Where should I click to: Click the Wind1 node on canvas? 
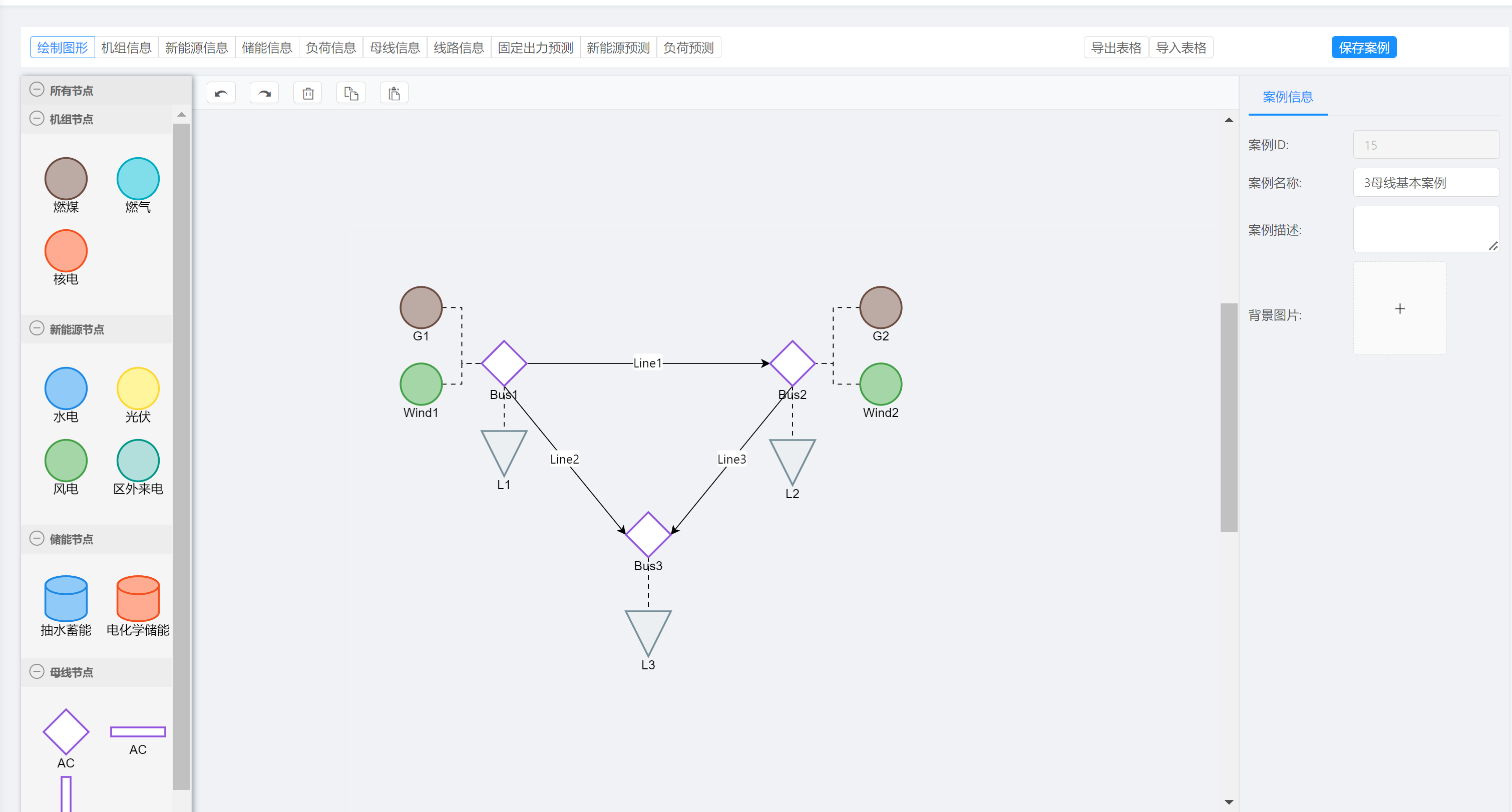click(x=421, y=384)
